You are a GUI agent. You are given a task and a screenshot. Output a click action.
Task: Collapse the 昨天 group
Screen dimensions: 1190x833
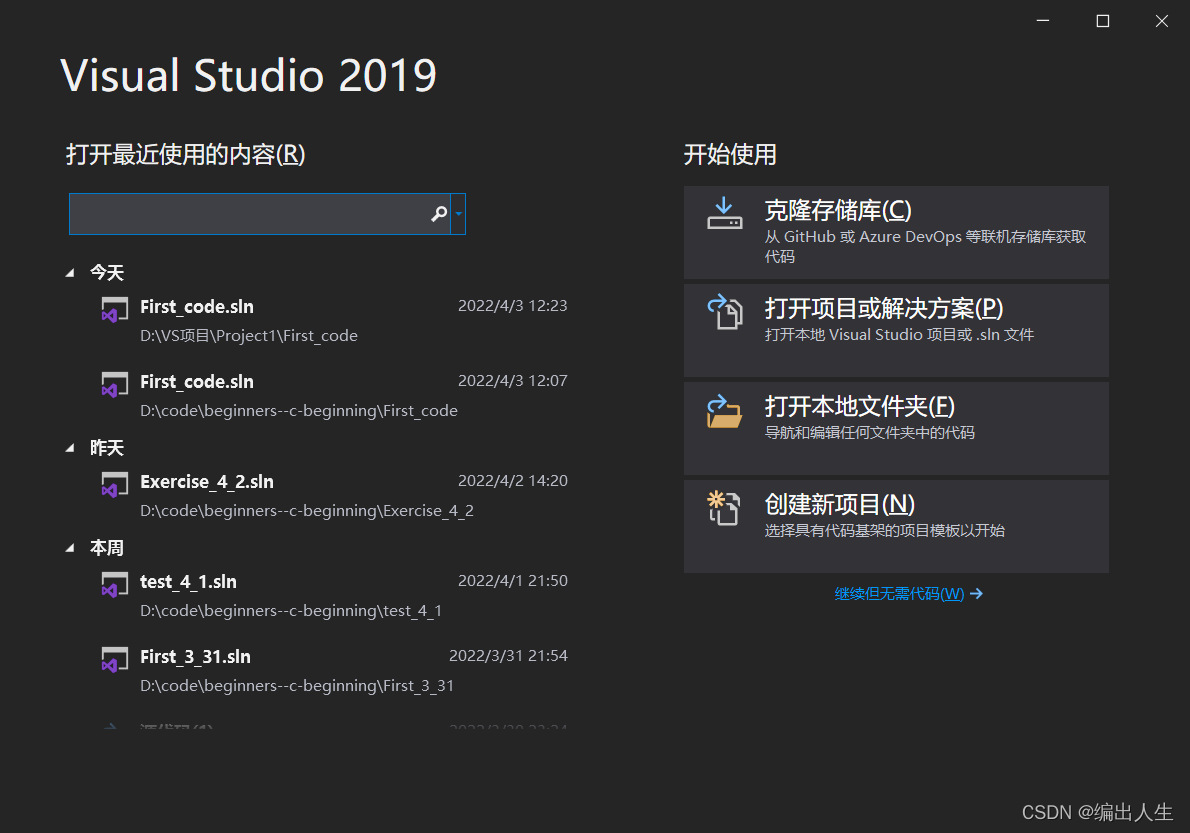click(x=70, y=448)
